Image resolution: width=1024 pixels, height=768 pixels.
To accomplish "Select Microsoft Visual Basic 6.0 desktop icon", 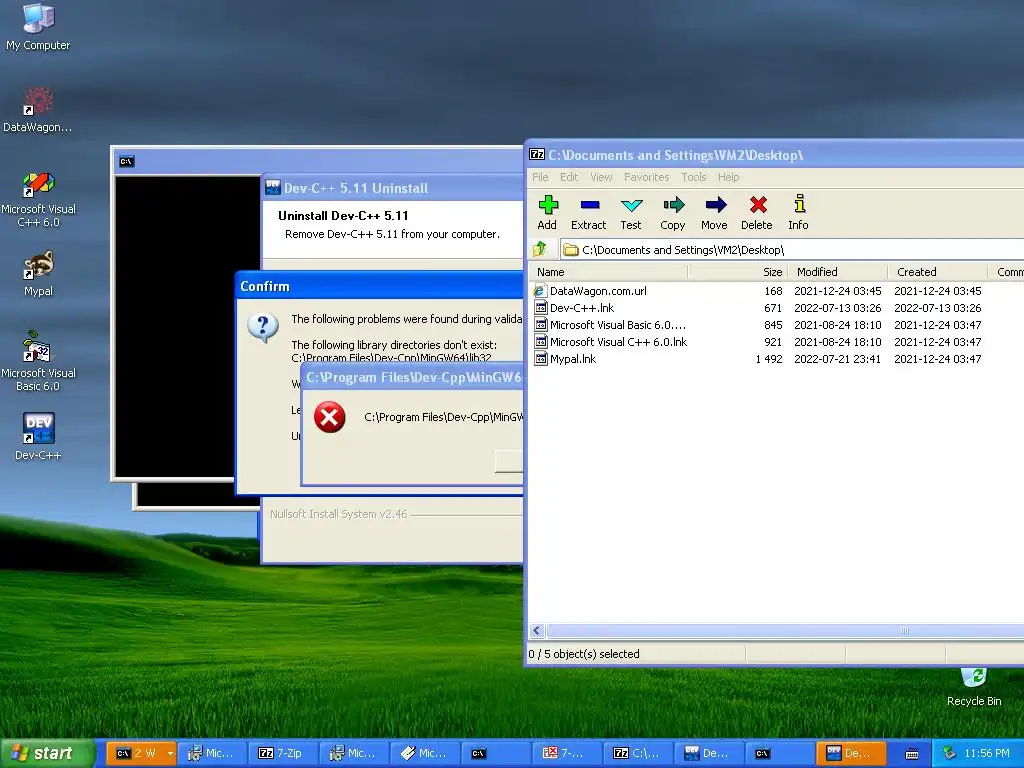I will coord(38,362).
